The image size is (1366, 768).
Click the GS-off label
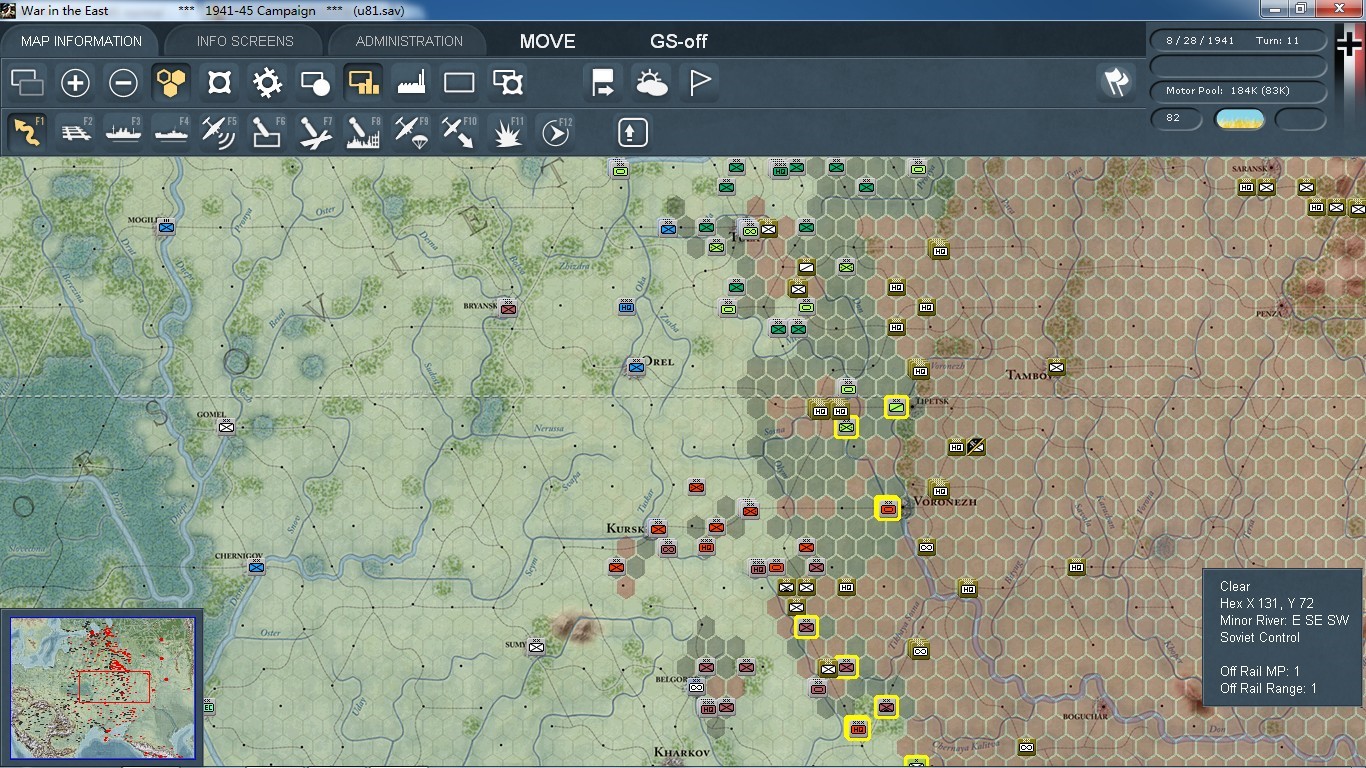(x=679, y=42)
